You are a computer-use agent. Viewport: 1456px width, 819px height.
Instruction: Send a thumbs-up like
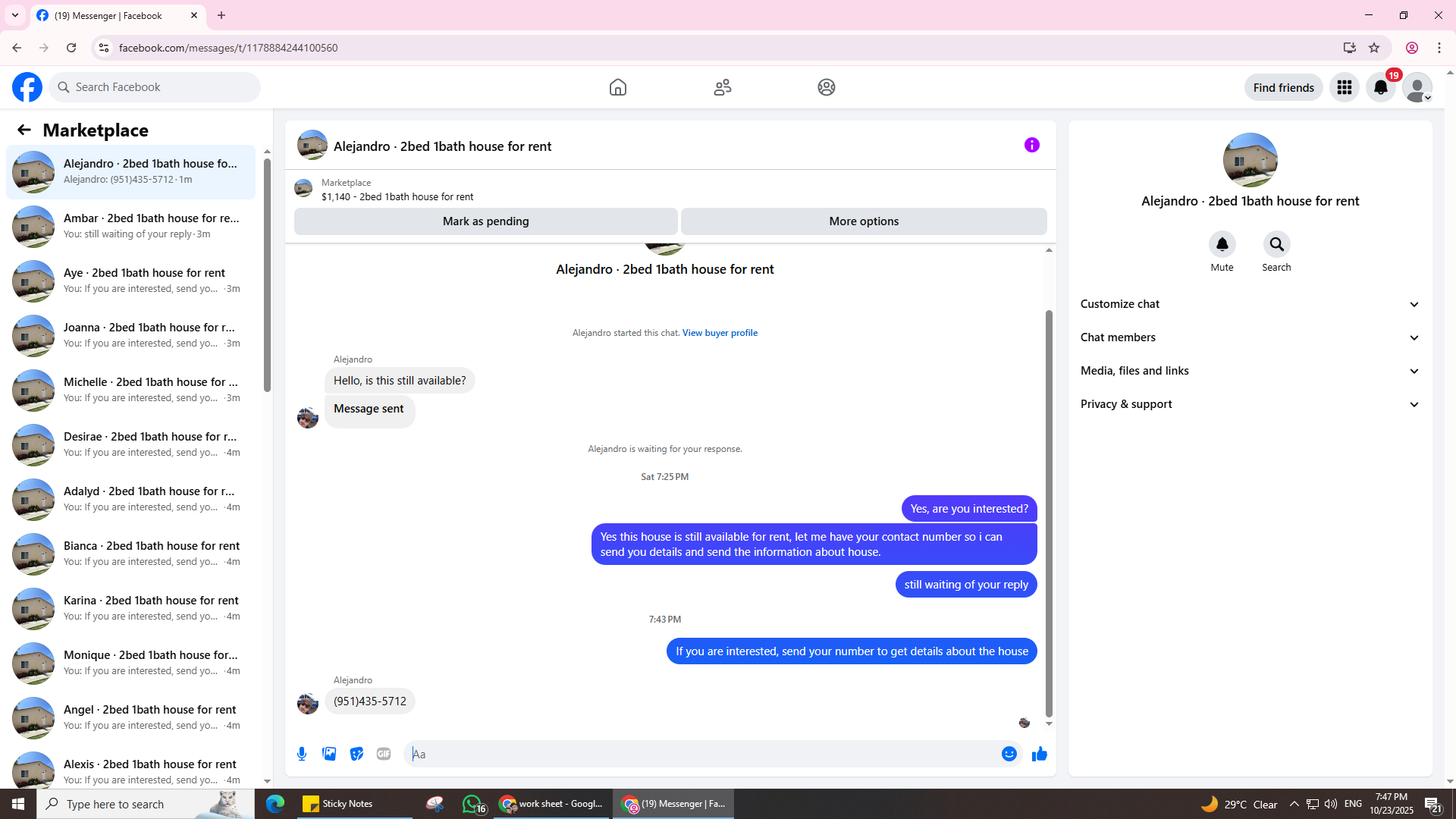click(x=1039, y=754)
